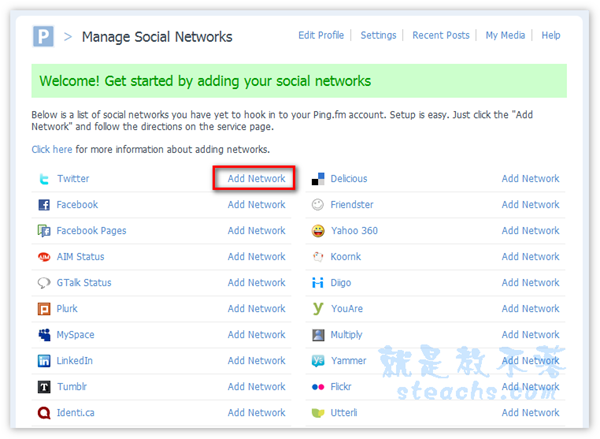Add Network for Flickr
Viewport: 600px width, 439px height.
[530, 387]
